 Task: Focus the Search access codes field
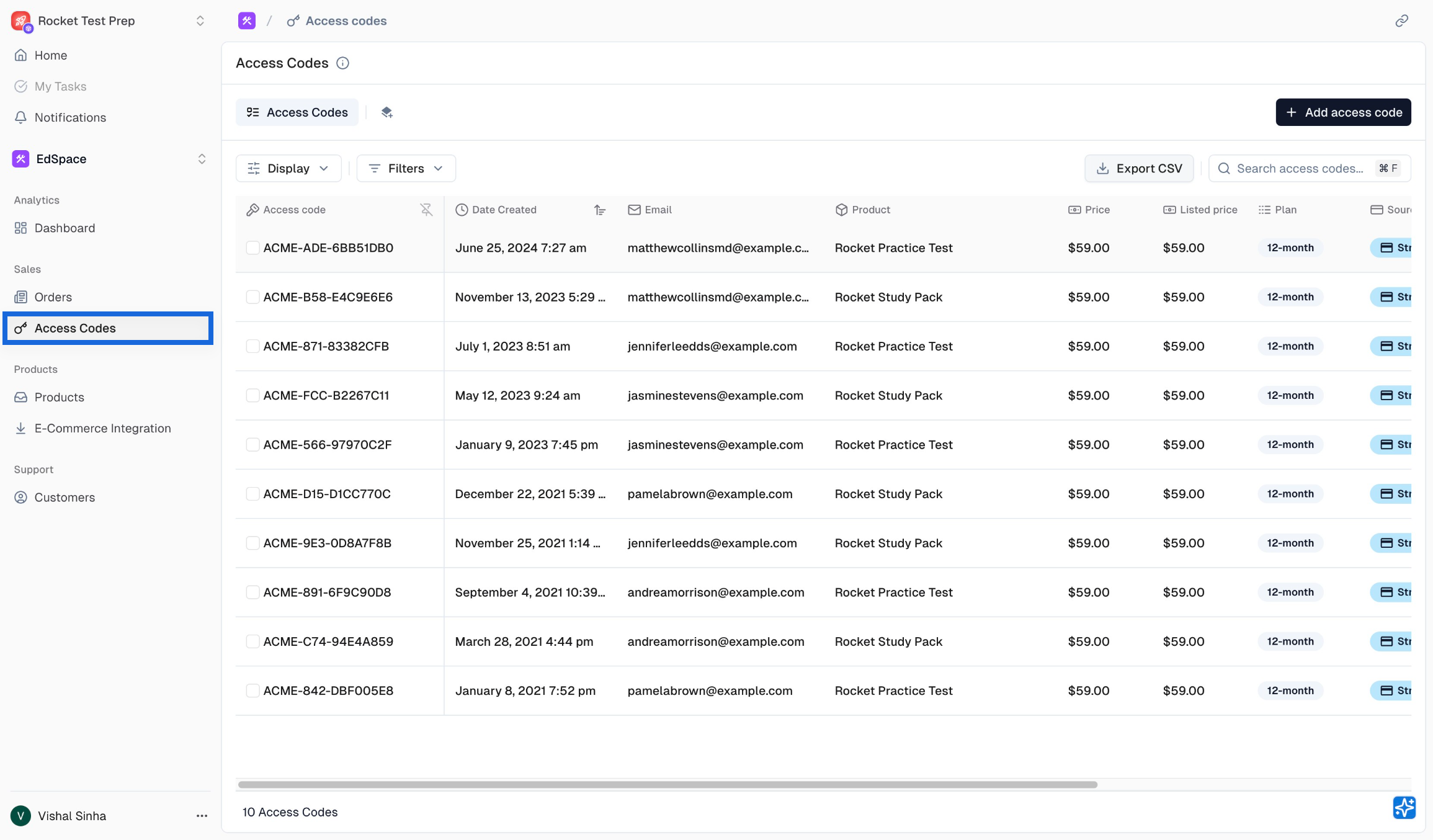click(x=1300, y=168)
